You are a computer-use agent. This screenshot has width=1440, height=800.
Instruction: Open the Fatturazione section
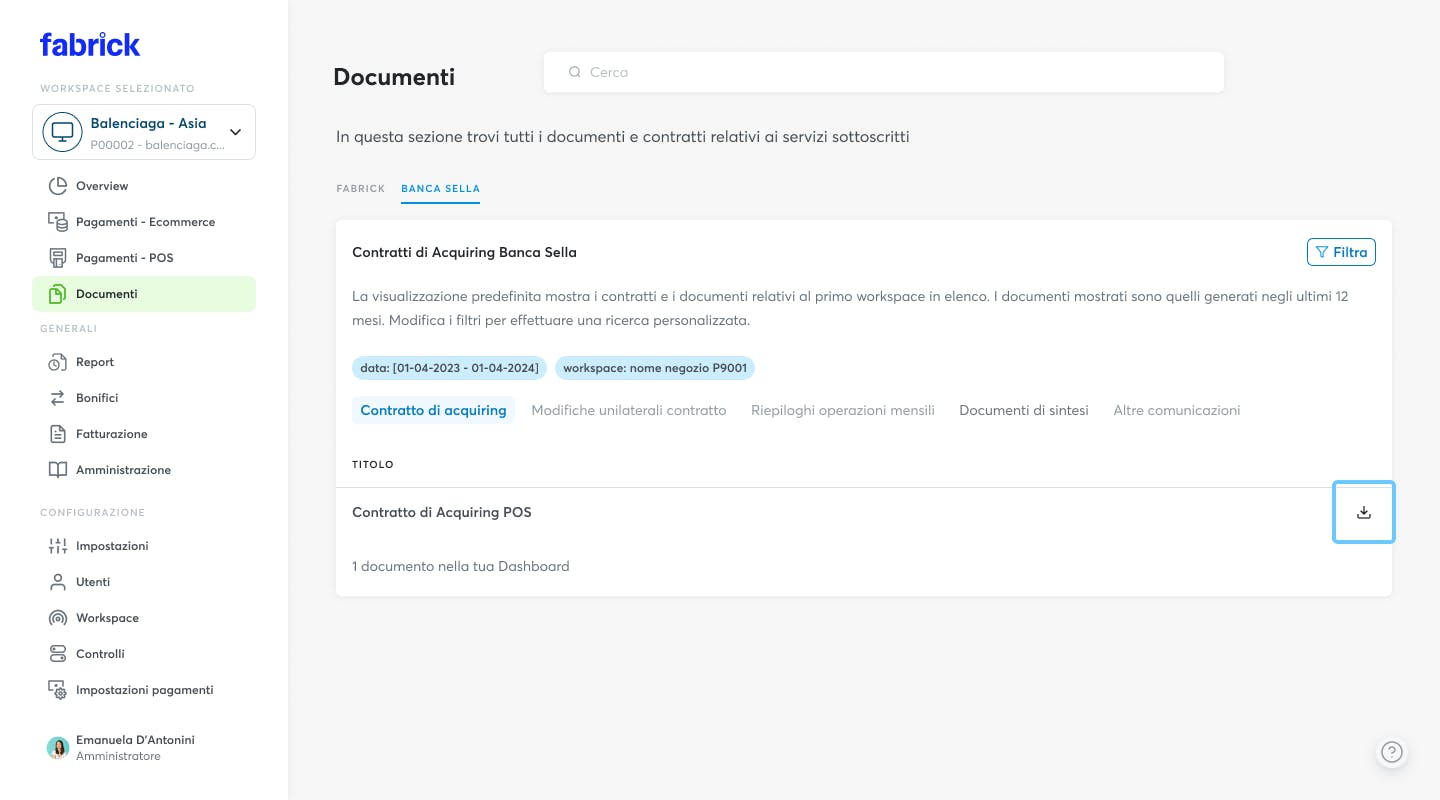coord(144,434)
